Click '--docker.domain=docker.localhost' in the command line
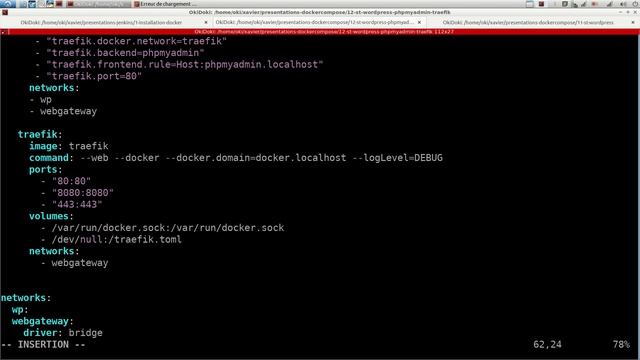 tap(256, 158)
